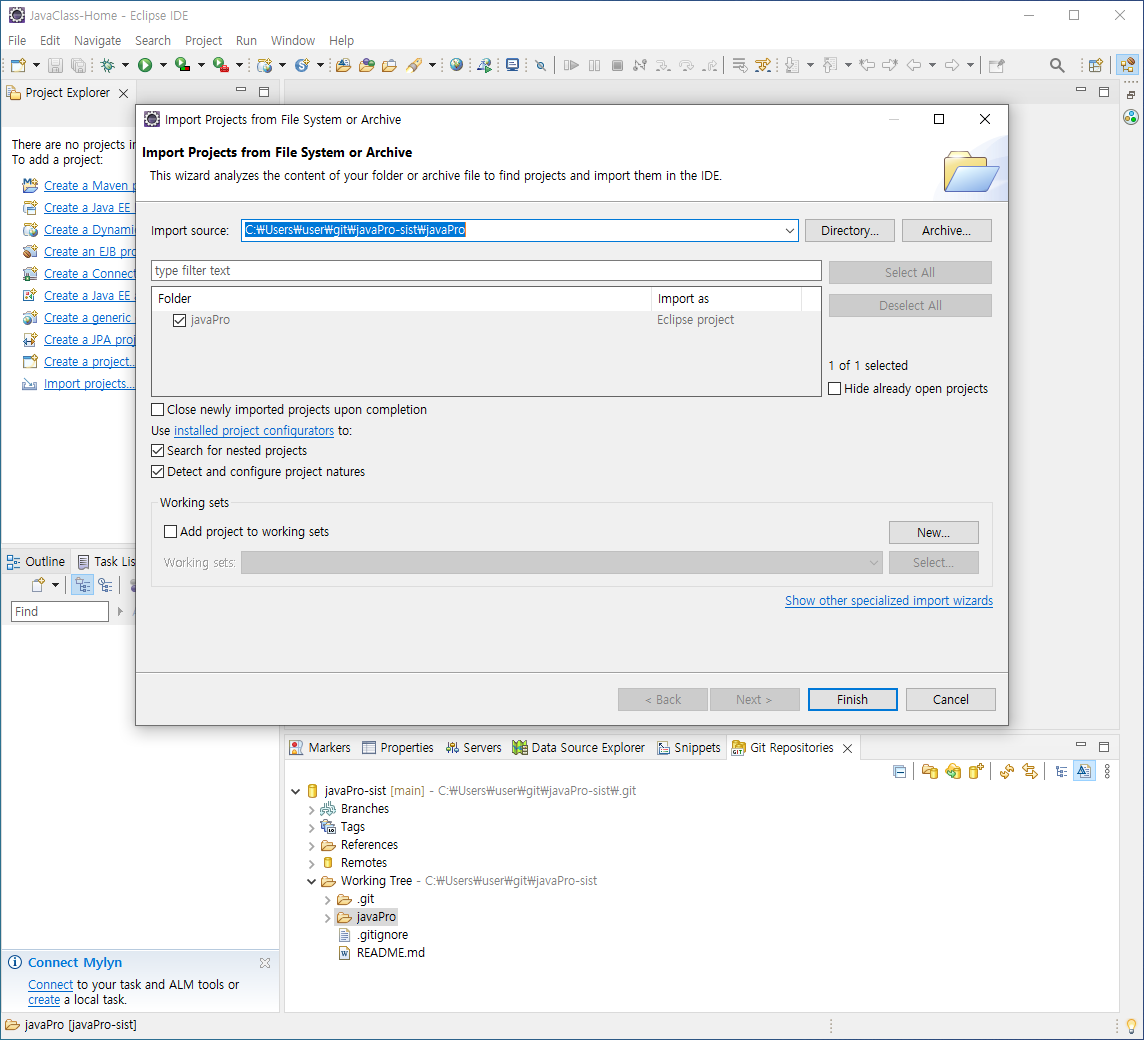Screen dimensions: 1144x1040
Task: Toggle the javaPro folder checkbox
Action: pos(179,320)
